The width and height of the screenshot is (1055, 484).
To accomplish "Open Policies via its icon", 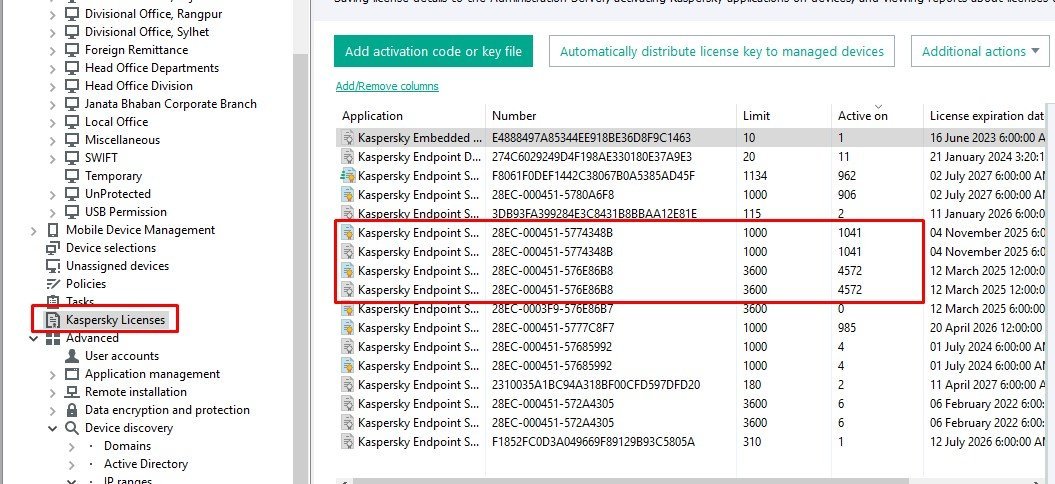I will coord(53,283).
